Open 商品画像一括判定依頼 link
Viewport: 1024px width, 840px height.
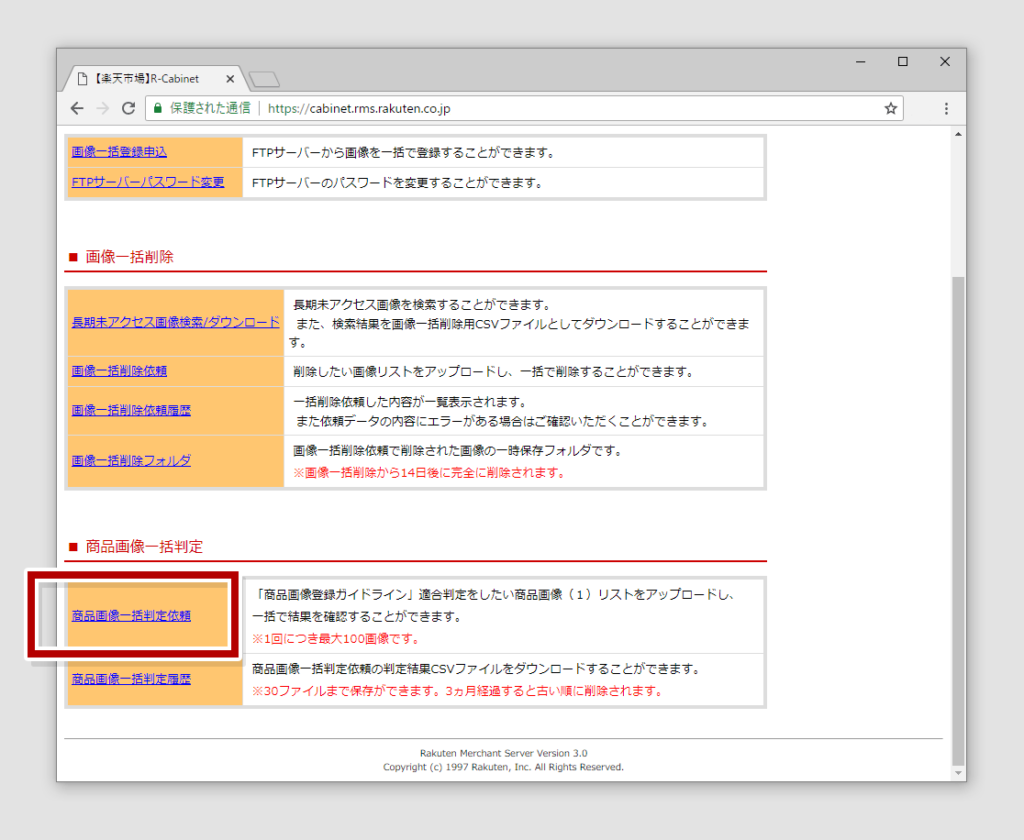click(x=131, y=617)
